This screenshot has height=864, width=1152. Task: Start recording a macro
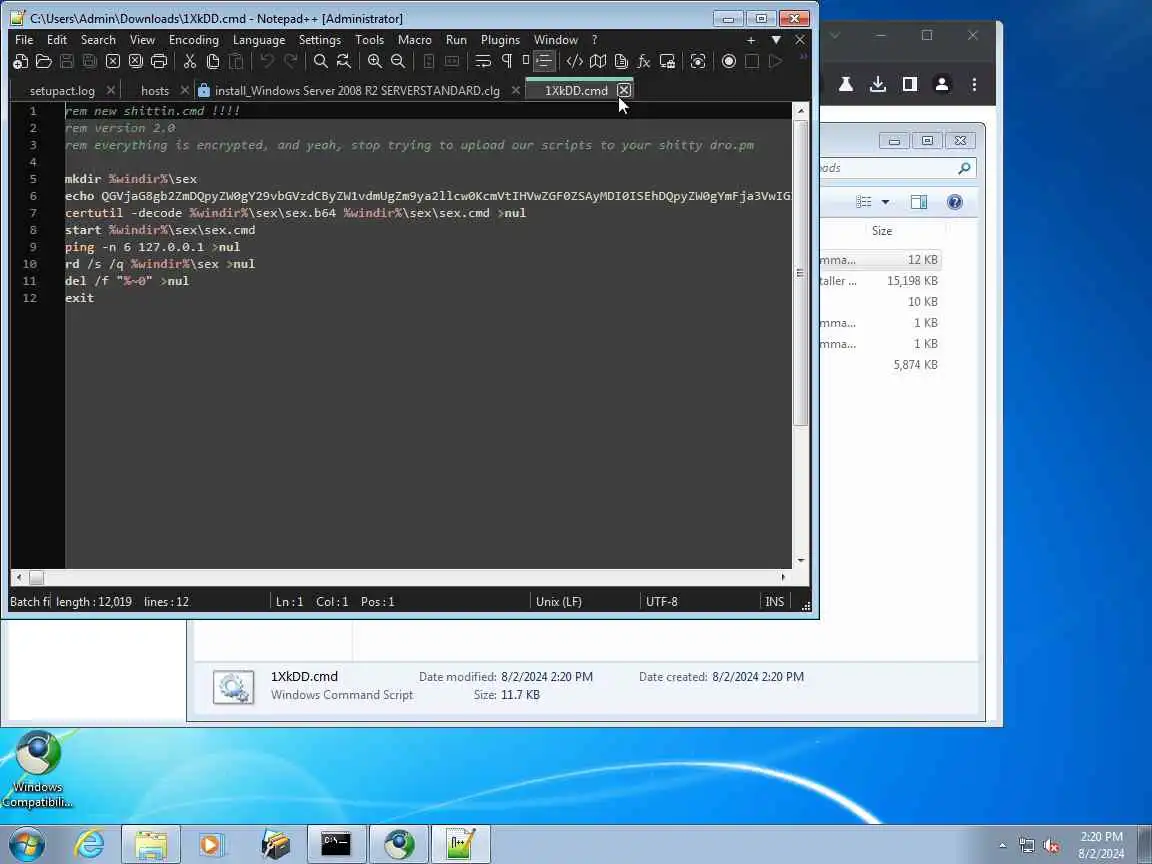(729, 62)
